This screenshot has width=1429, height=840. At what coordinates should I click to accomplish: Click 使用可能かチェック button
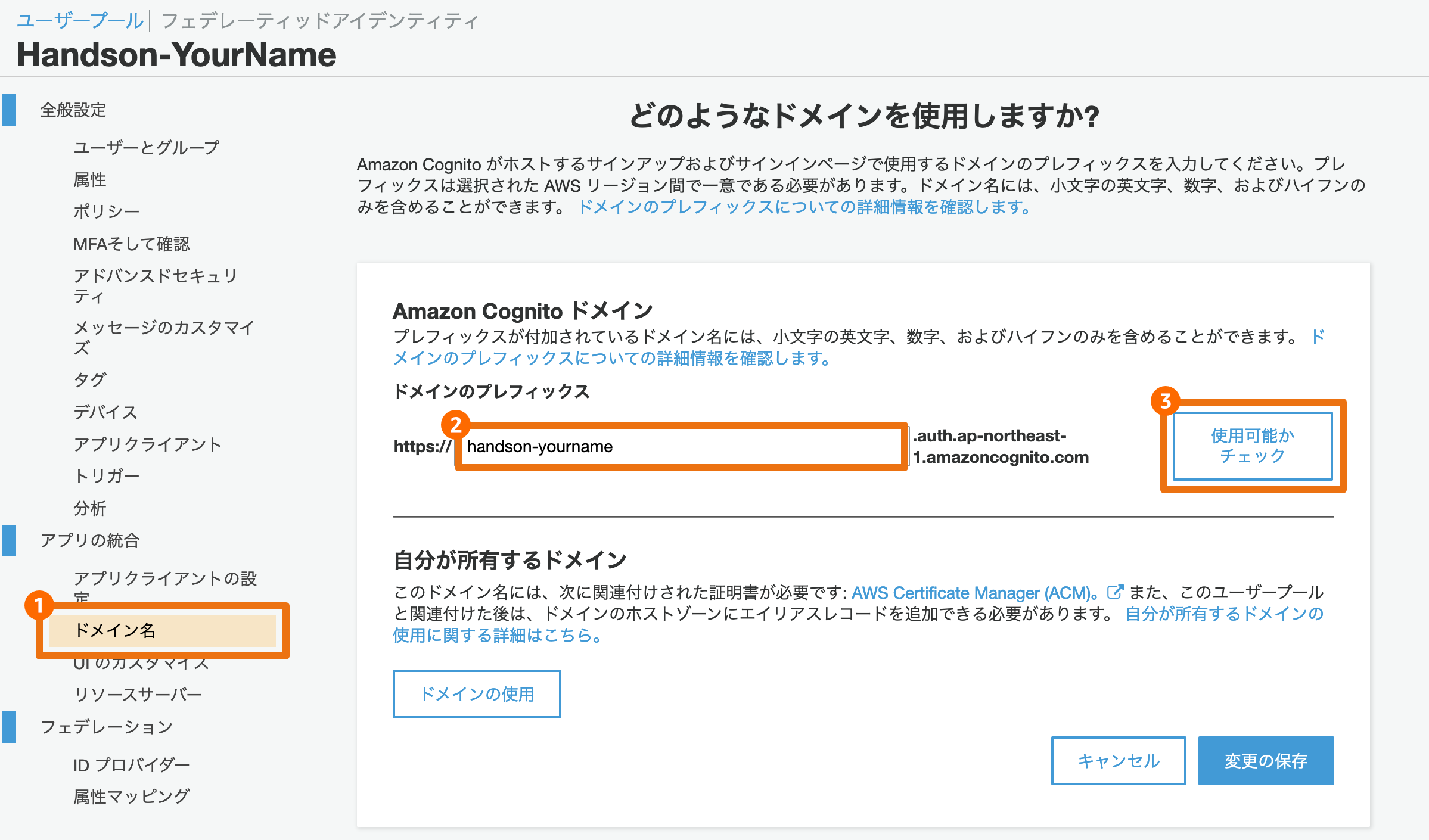pyautogui.click(x=1253, y=446)
